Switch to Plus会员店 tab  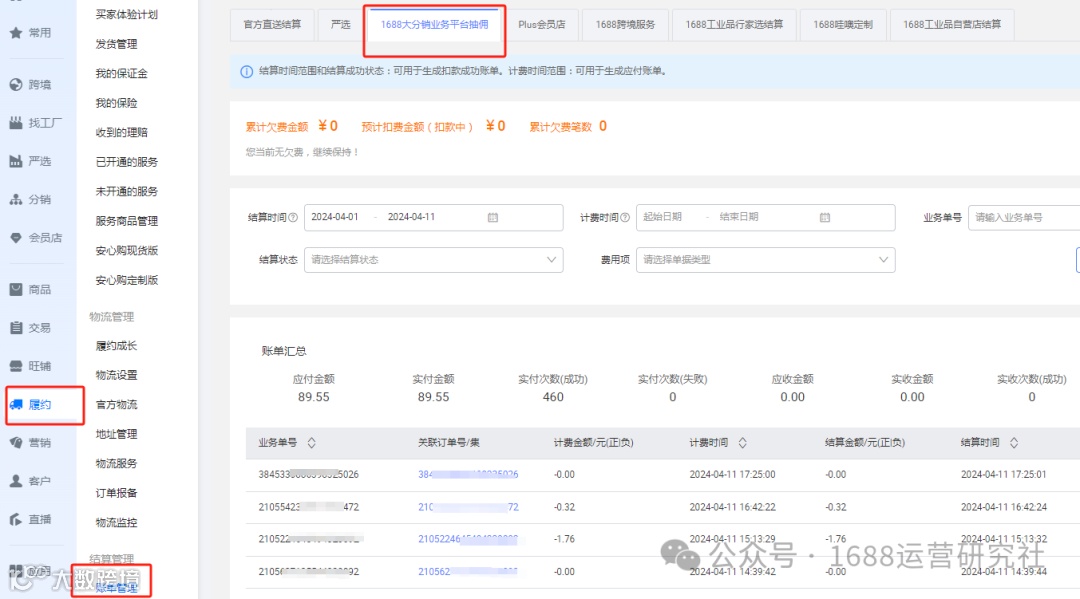[541, 25]
